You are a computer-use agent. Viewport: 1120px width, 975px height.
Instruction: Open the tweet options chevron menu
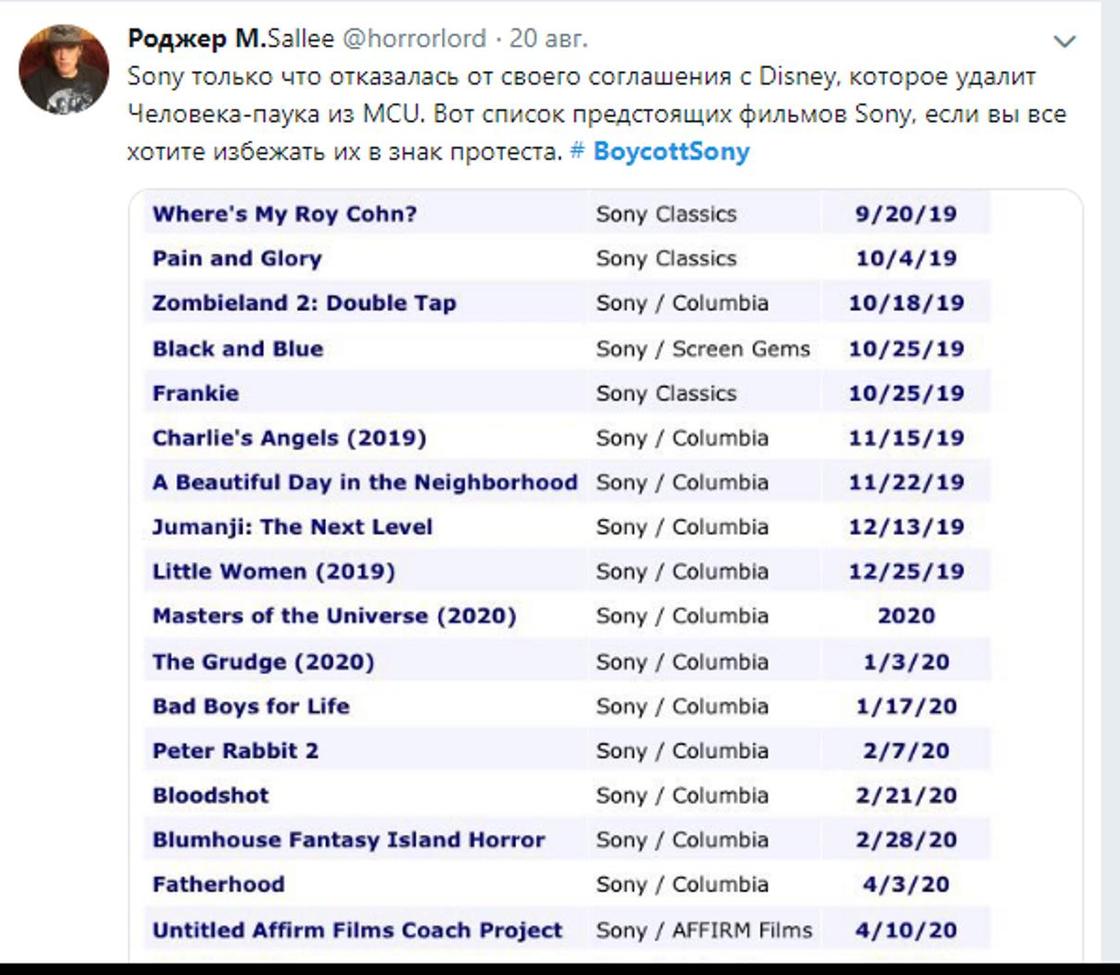pos(1064,41)
